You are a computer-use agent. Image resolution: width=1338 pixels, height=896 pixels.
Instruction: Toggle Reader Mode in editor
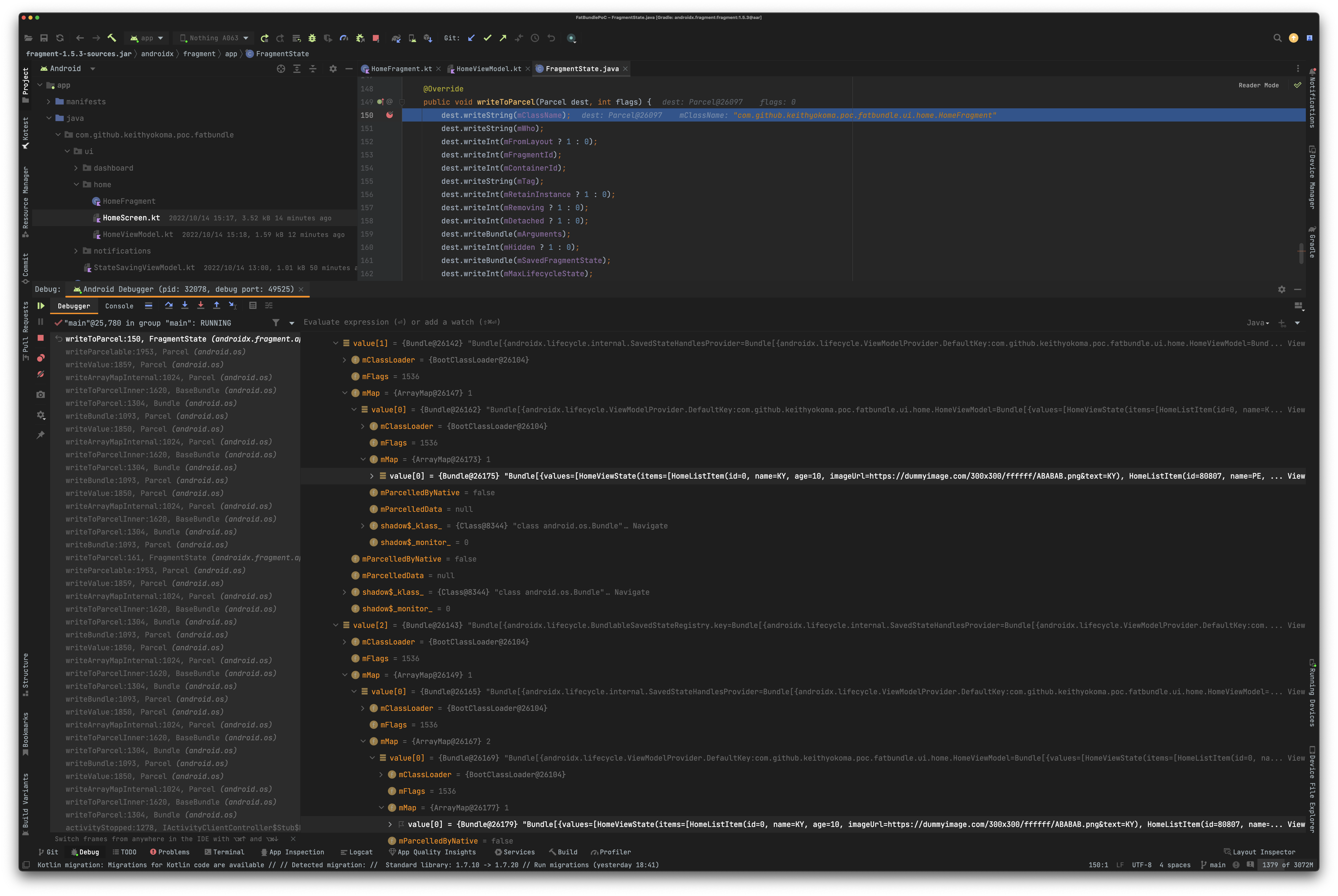[1258, 85]
